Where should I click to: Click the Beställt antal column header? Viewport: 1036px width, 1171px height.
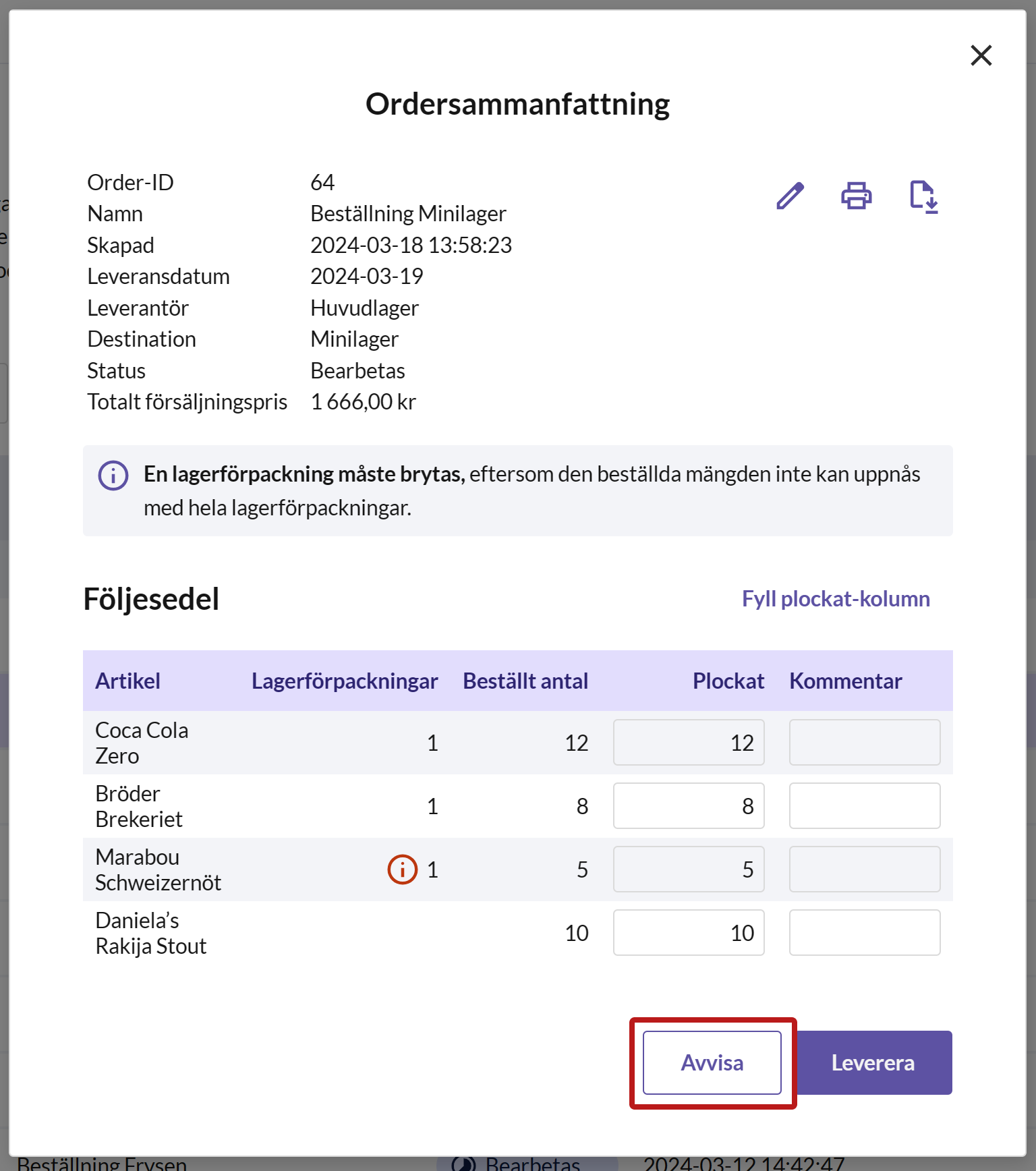coord(525,681)
